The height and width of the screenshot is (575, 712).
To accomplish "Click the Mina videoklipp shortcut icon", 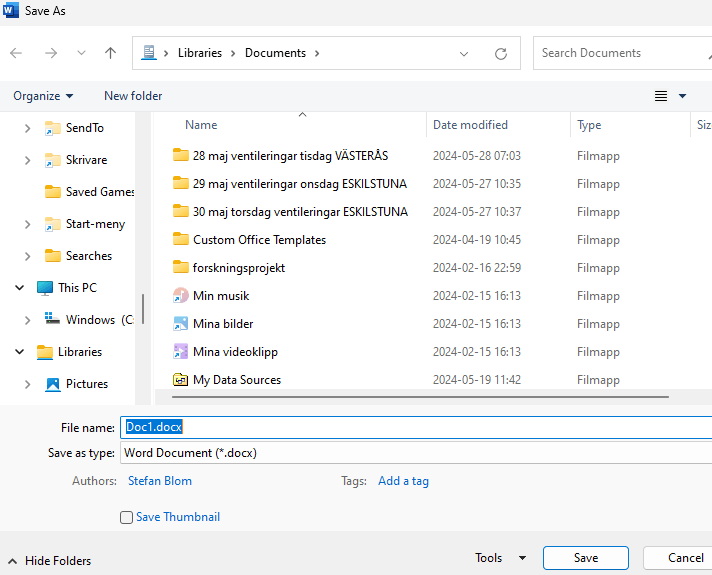I will point(180,352).
